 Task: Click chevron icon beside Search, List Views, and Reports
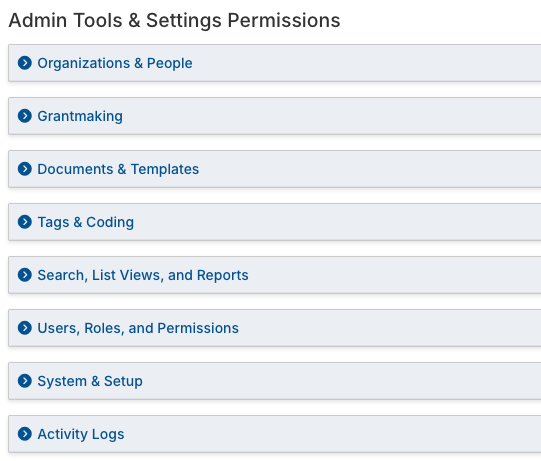tap(25, 275)
